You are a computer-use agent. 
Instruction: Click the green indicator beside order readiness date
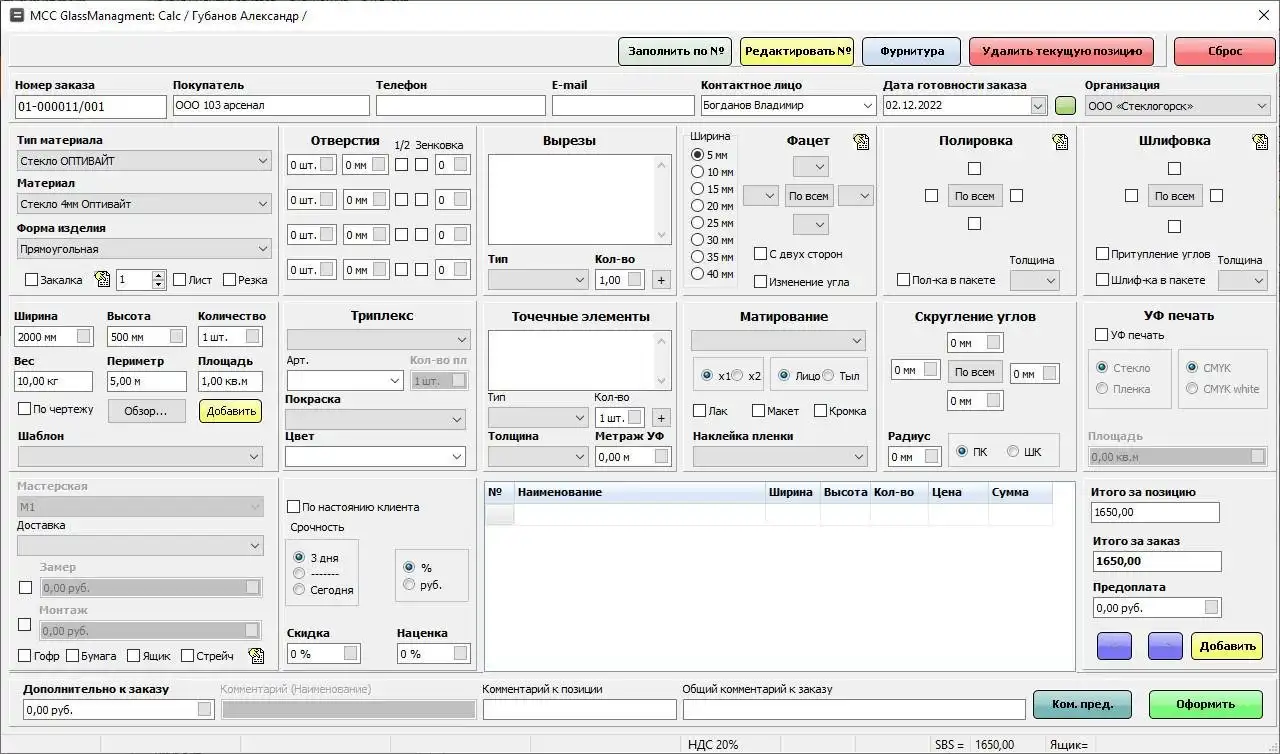click(1065, 104)
